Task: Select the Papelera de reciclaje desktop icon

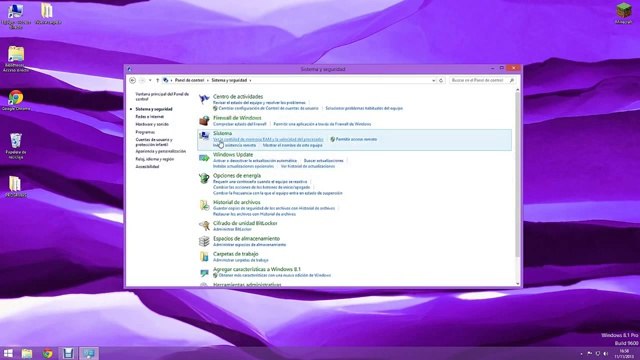Action: click(16, 146)
